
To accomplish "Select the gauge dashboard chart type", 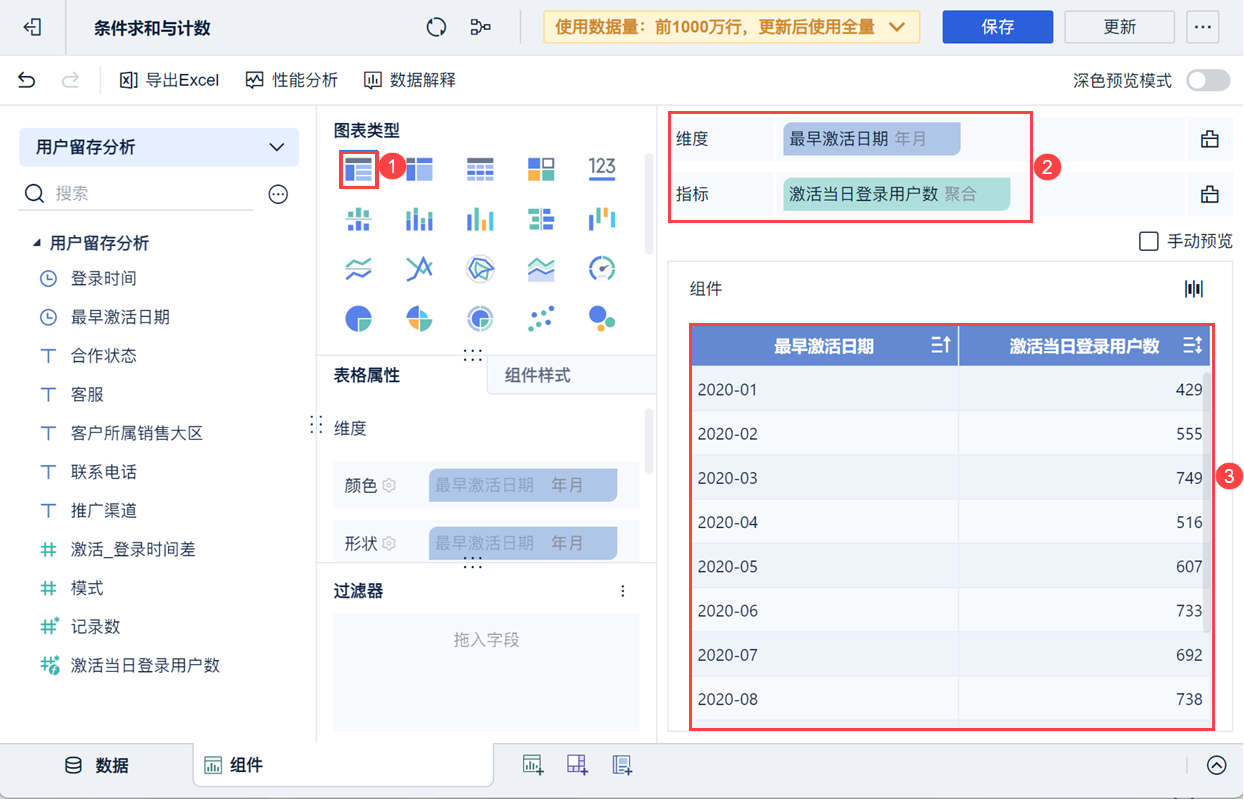I will [602, 268].
